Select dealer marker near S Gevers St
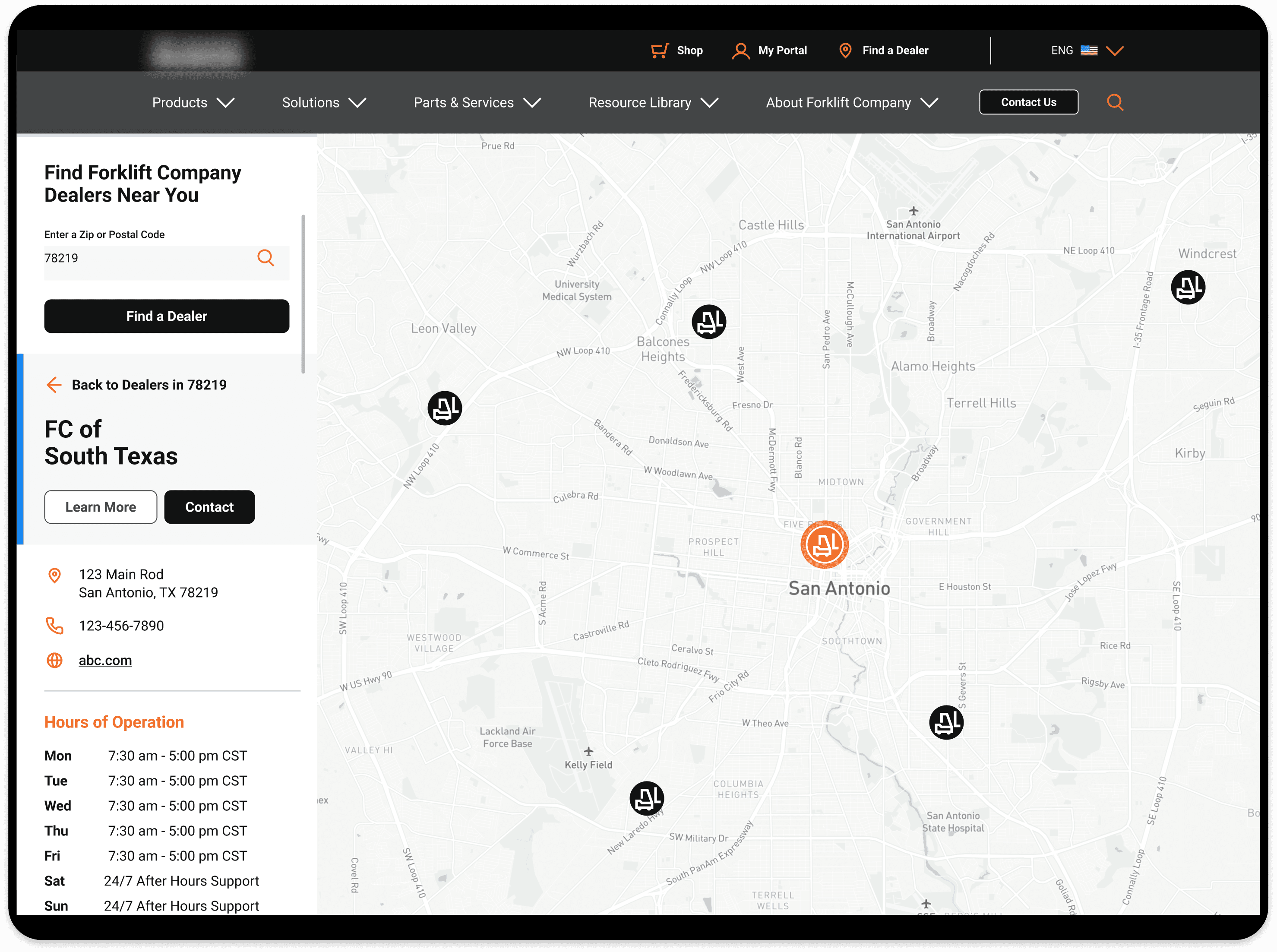This screenshot has width=1277, height=952. 945,722
